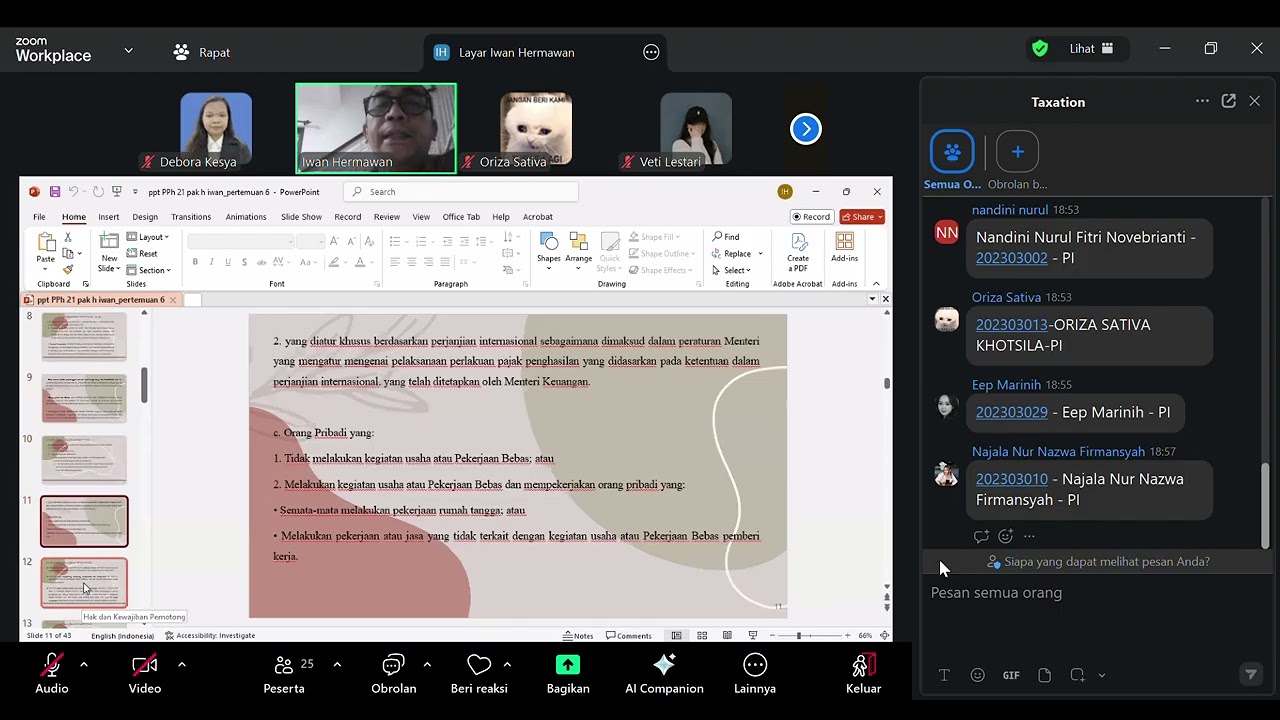This screenshot has height=720, width=1280.
Task: Open the Office Tab ribbon tab in PowerPoint
Action: pos(461,217)
